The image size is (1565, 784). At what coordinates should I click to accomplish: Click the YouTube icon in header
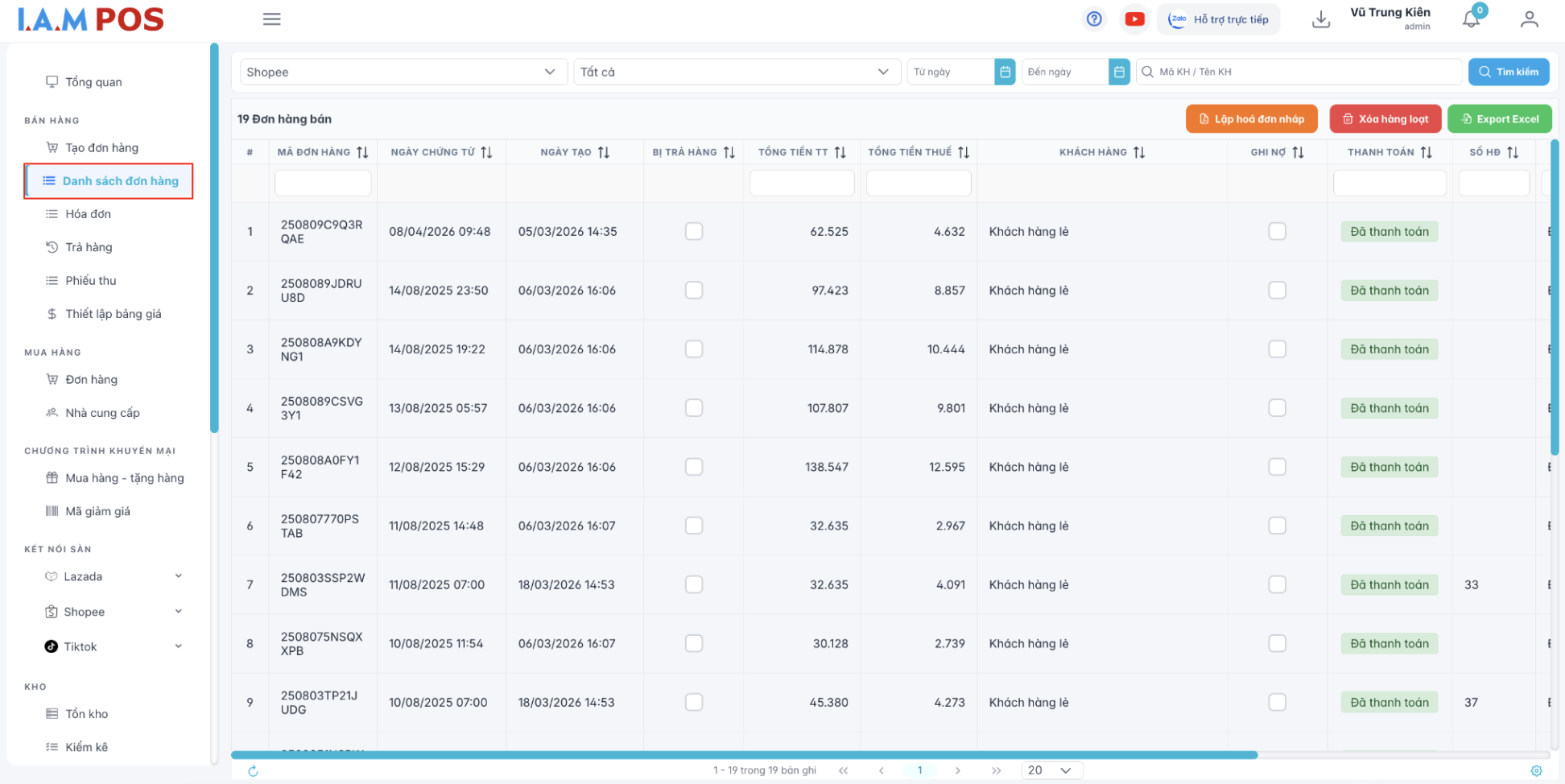pyautogui.click(x=1134, y=19)
